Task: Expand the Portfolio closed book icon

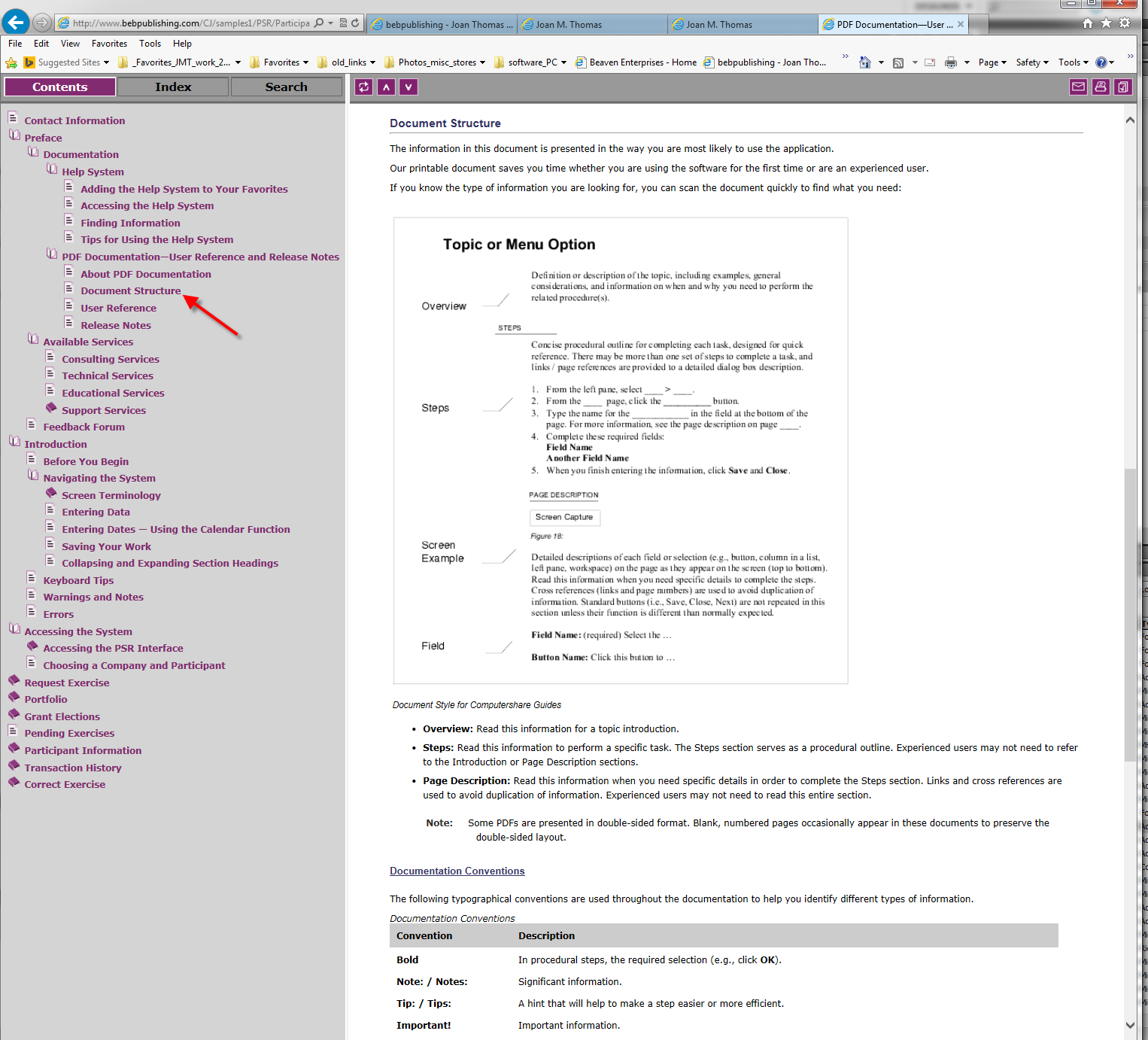Action: [14, 698]
